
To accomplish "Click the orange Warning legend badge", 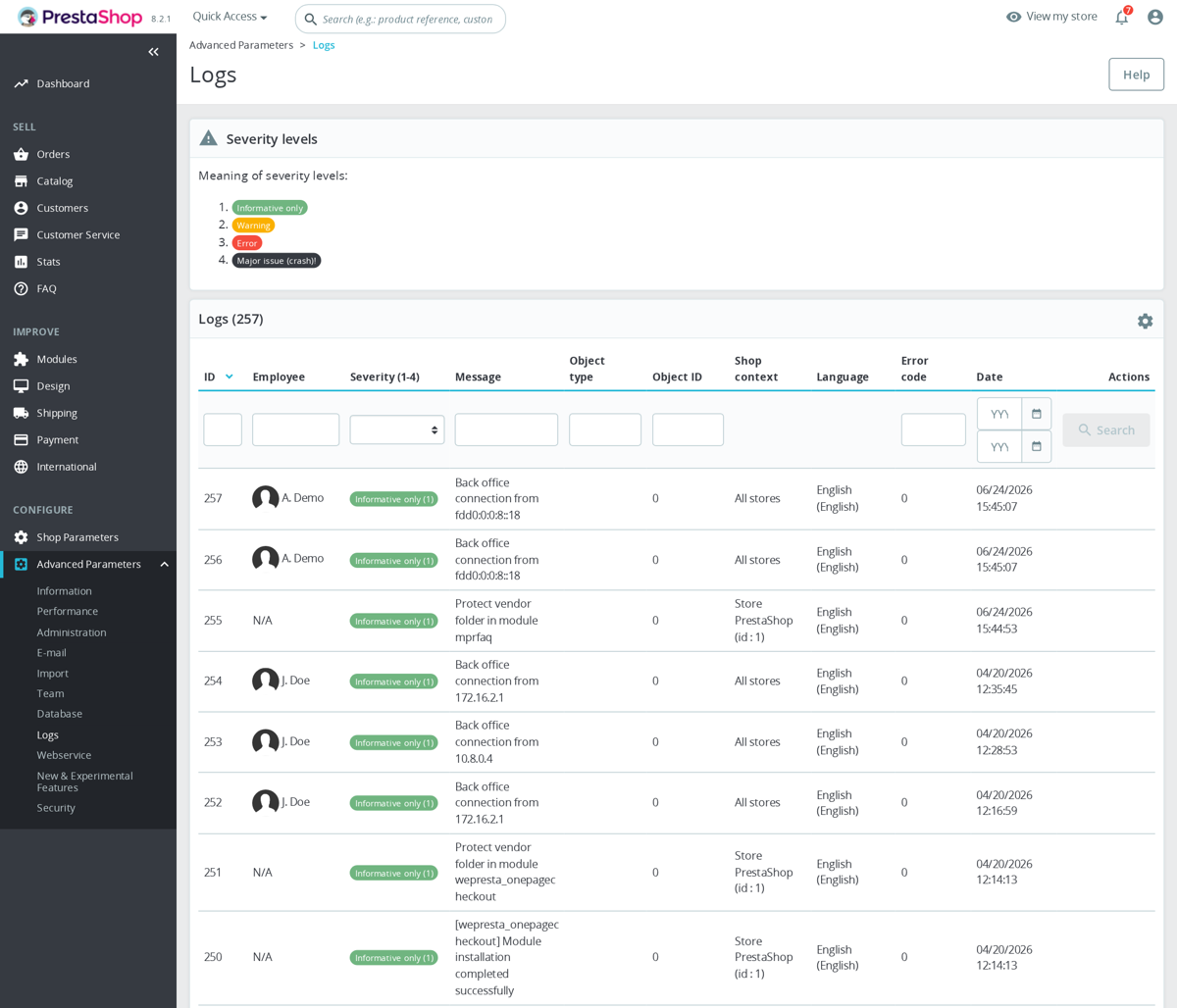I will pos(253,226).
